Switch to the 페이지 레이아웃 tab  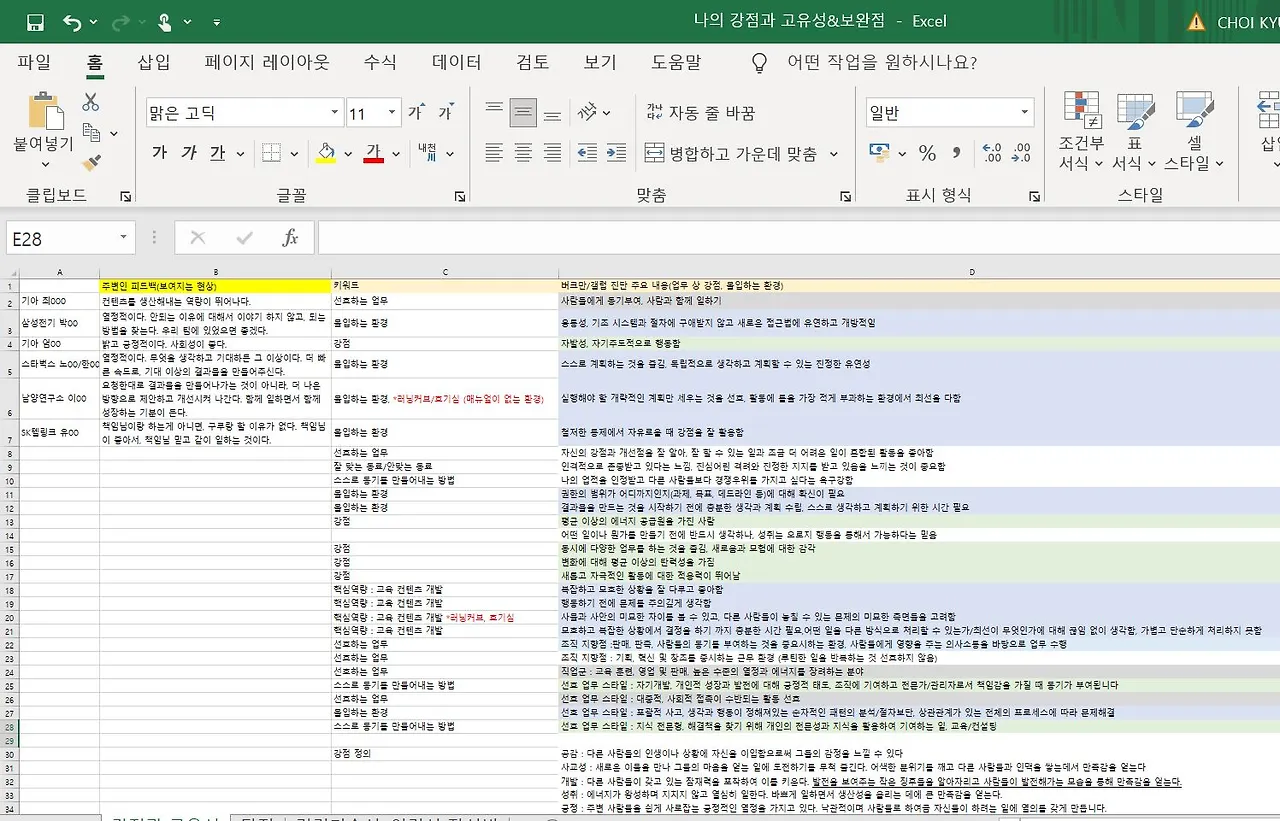267,62
